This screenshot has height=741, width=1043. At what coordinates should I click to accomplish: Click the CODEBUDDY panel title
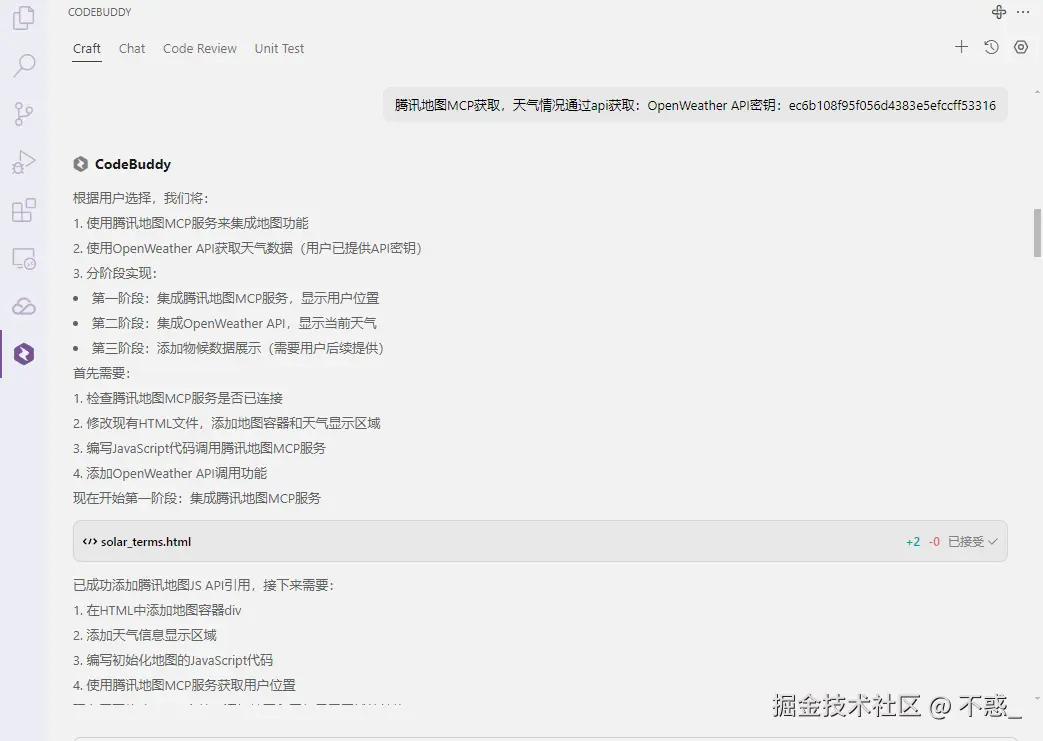[x=100, y=12]
